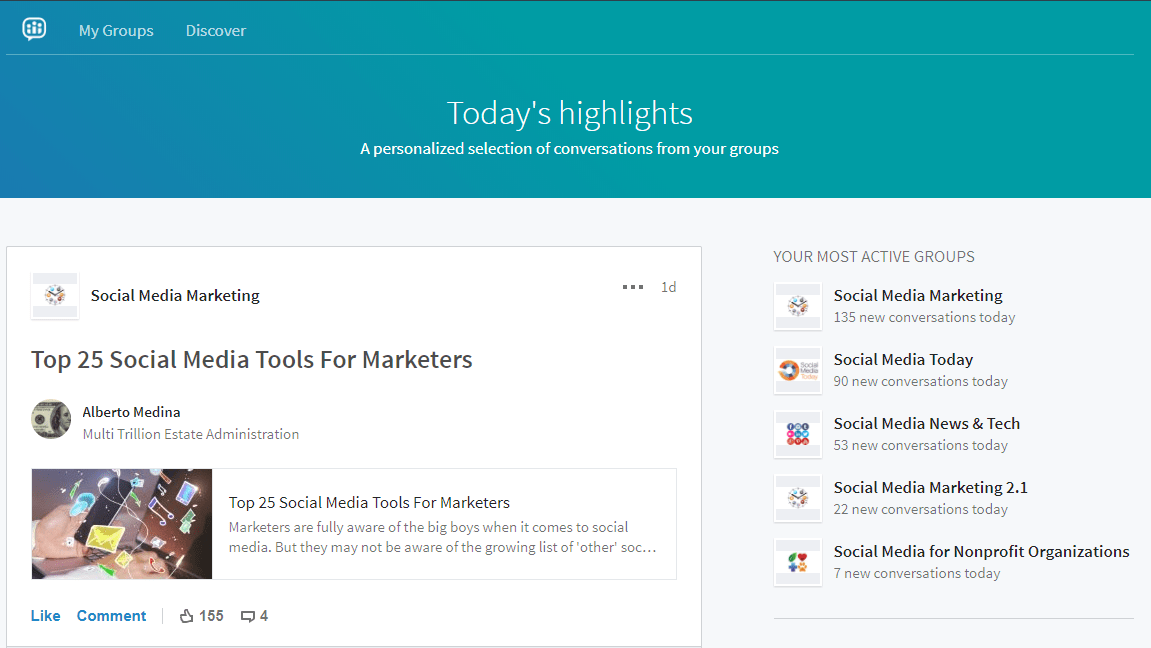Open the Social Media Marketing 2.1 group
Image resolution: width=1151 pixels, height=648 pixels.
pos(930,488)
